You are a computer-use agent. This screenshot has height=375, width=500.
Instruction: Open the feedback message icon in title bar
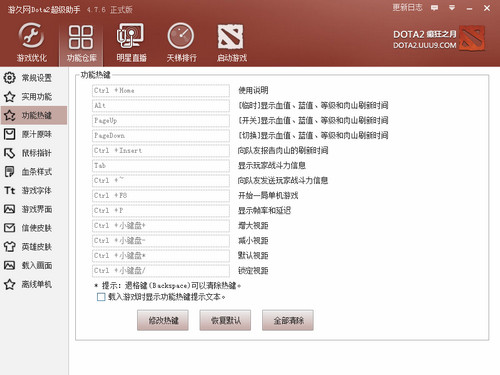pos(434,8)
